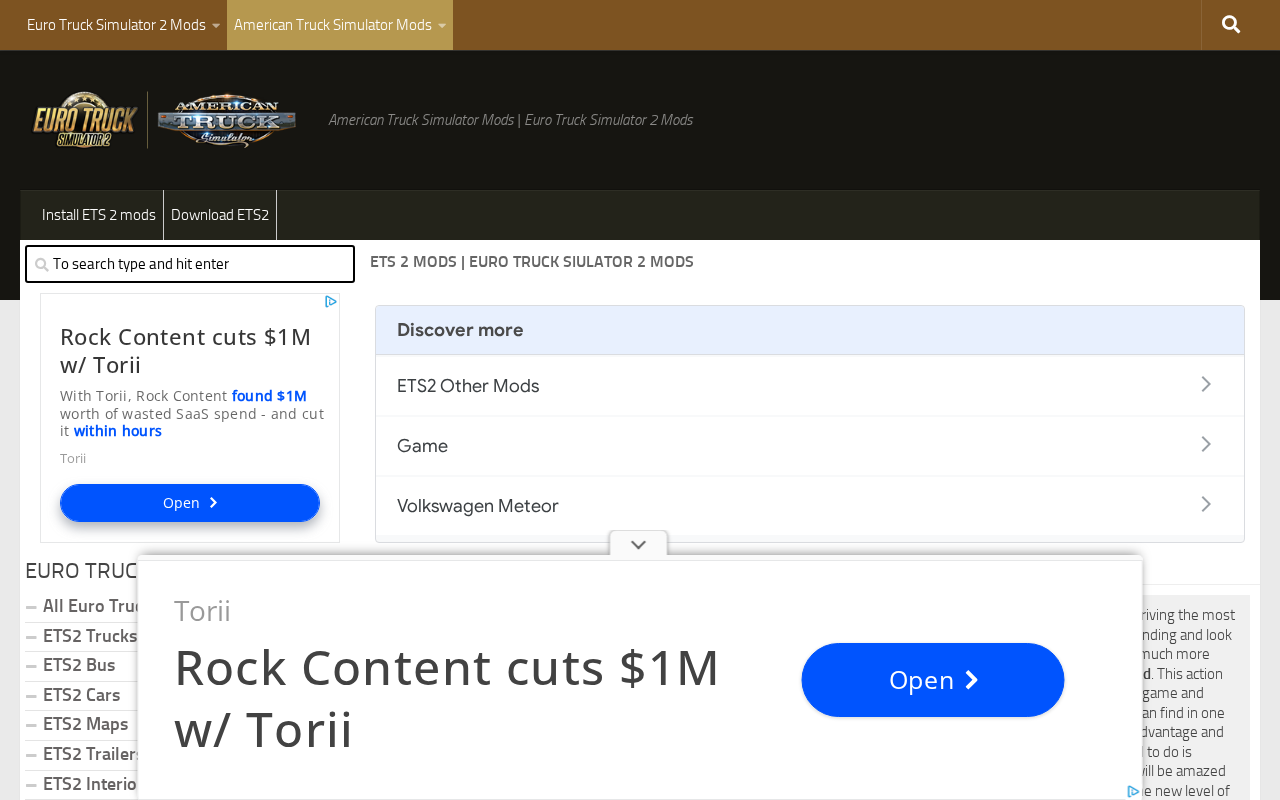Viewport: 1280px width, 800px height.
Task: Click Open button in sidebar Torii ad
Action: tap(190, 503)
